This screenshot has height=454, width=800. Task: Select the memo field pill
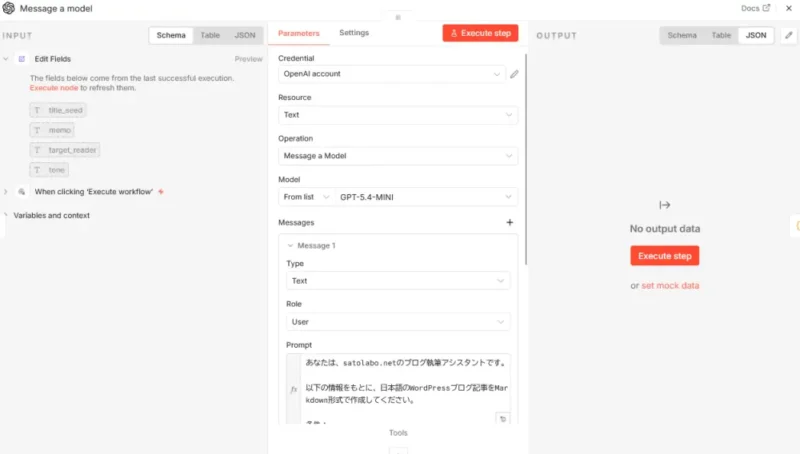coord(52,130)
